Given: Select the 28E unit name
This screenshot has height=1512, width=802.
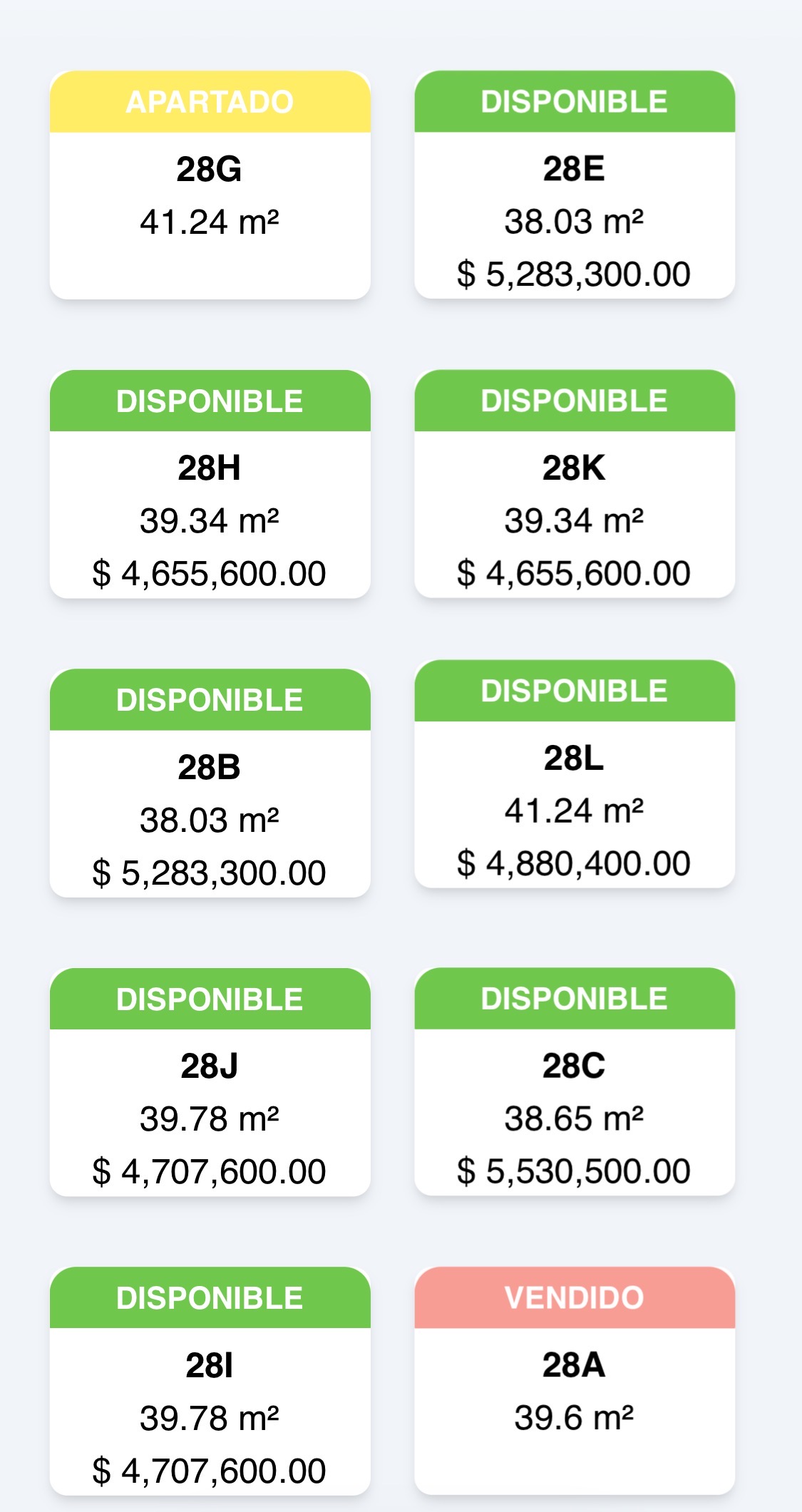Looking at the screenshot, I should click(574, 169).
